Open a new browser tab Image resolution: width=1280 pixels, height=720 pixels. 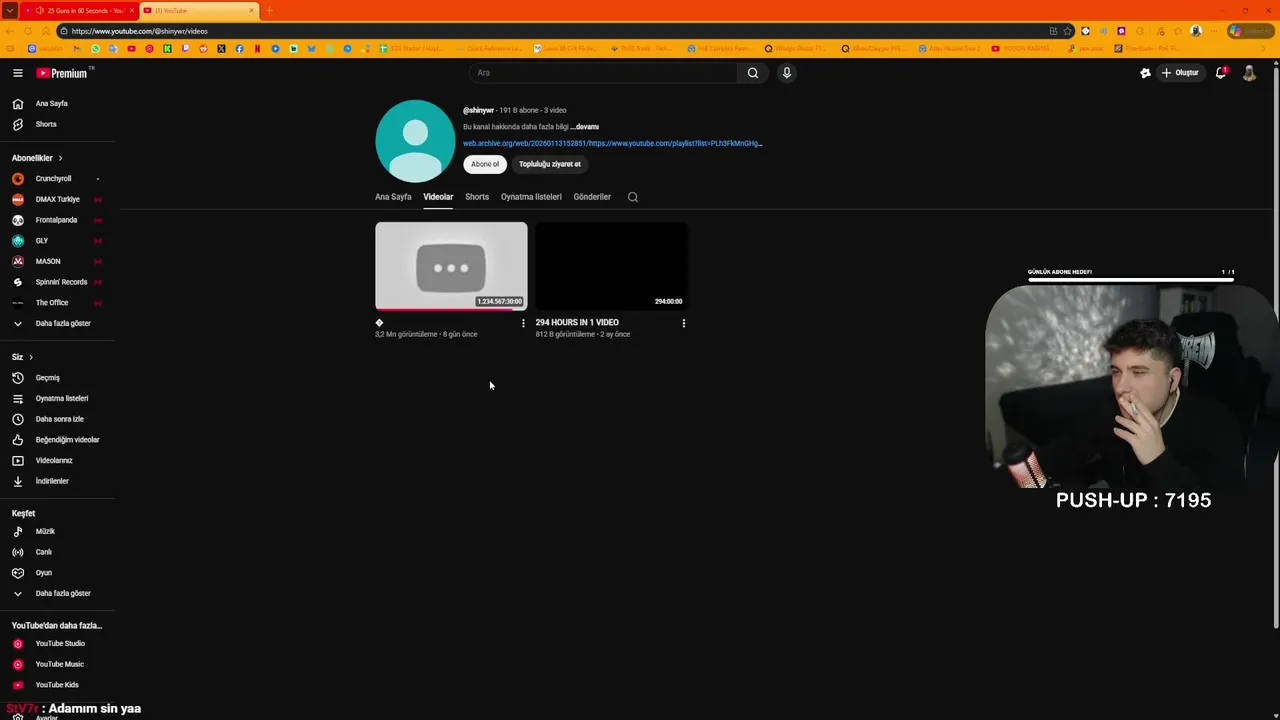[268, 10]
